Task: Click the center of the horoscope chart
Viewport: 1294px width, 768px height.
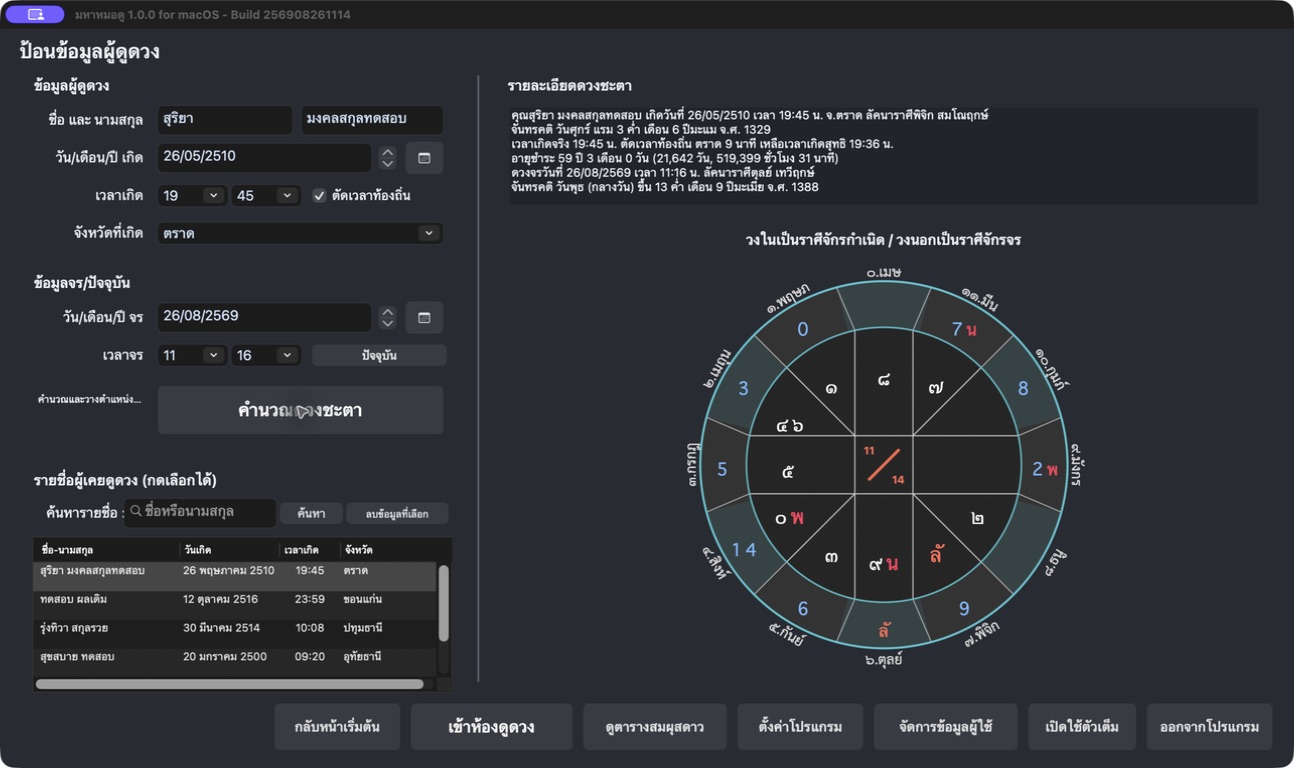Action: pos(884,465)
